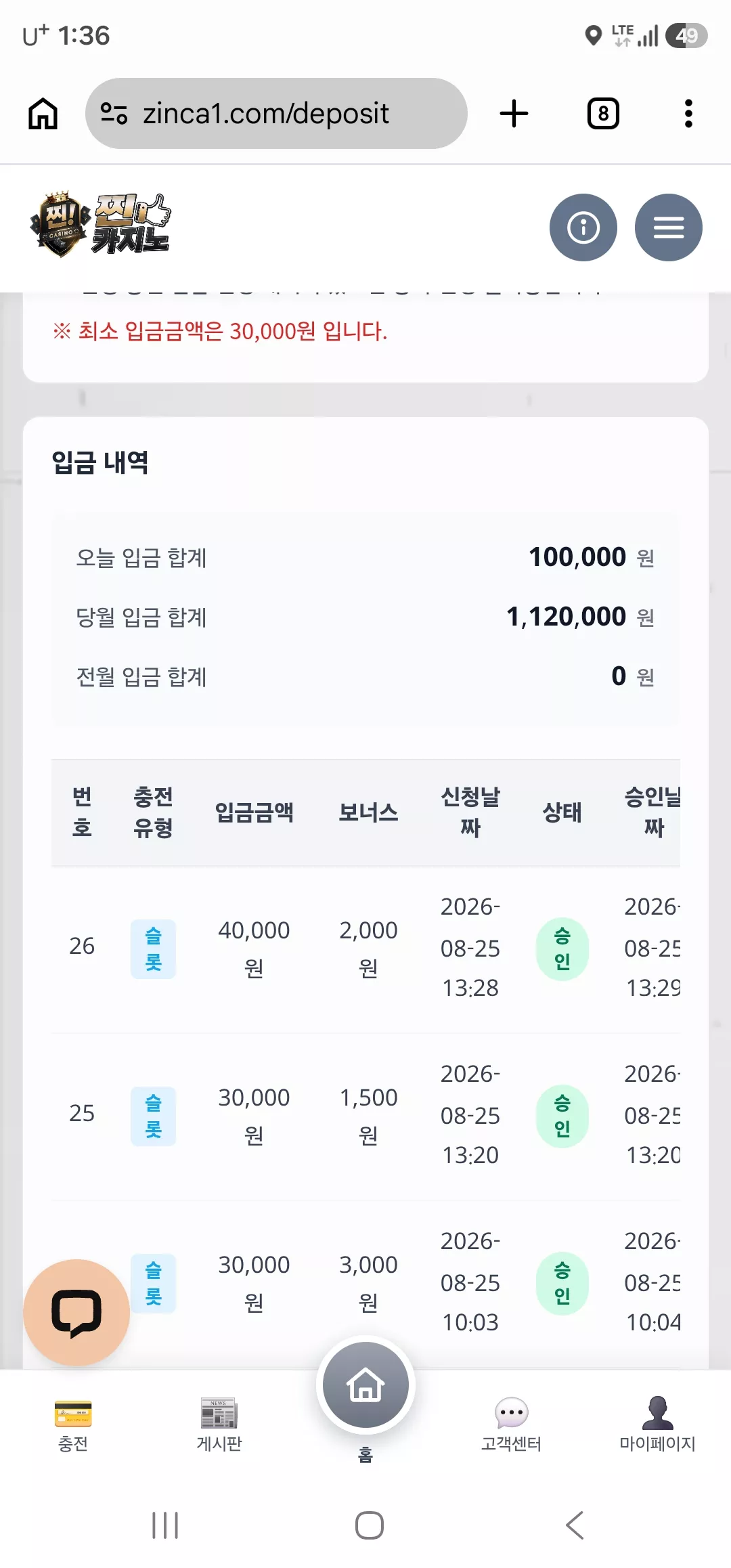Tap Android back navigation arrow
This screenshot has height=1568, width=731.
[x=575, y=1525]
